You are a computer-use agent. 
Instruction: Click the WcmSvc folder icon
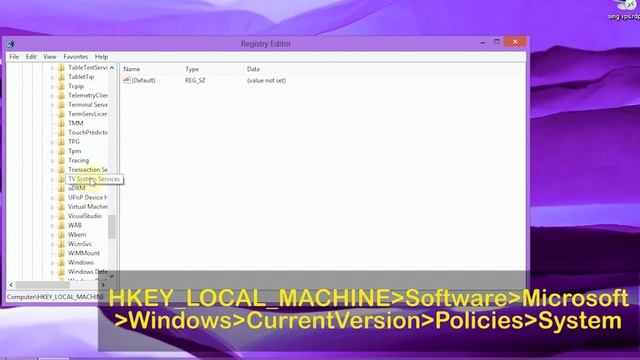click(x=61, y=244)
